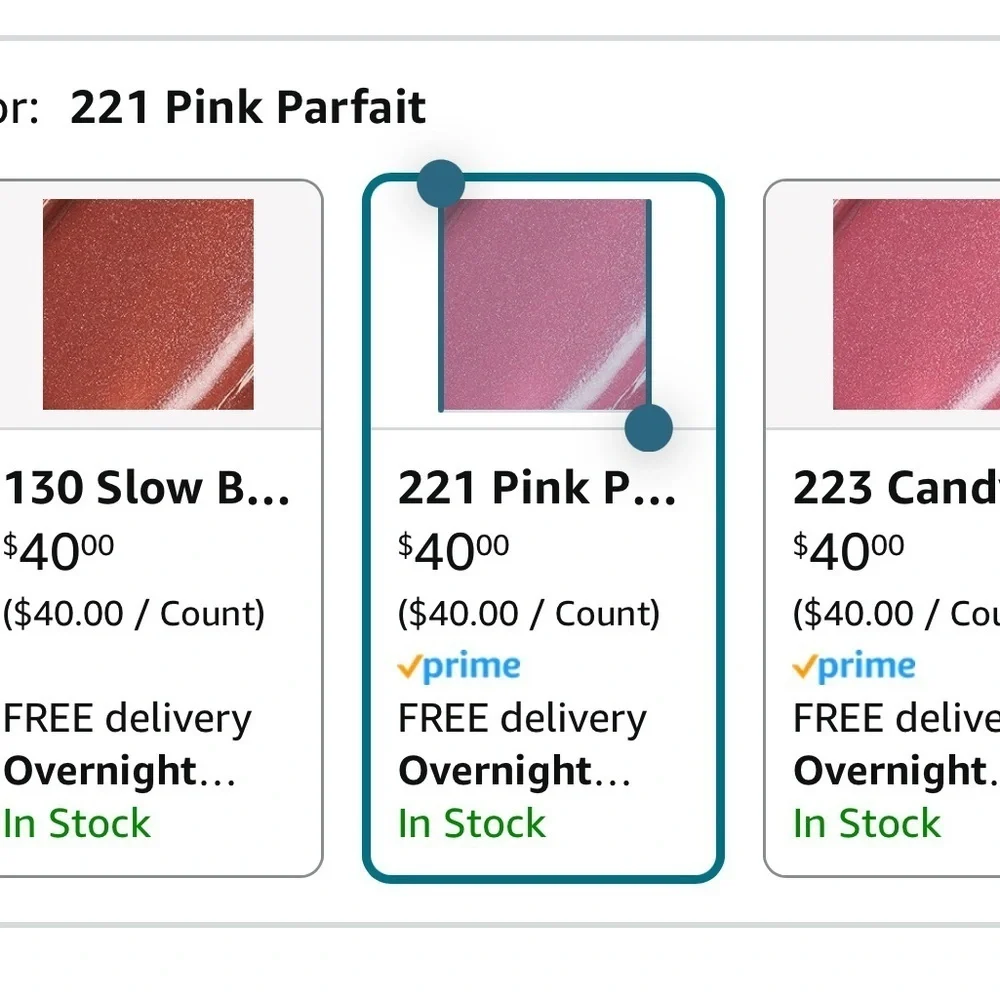Click the $40.00 price in 223 card

point(849,552)
